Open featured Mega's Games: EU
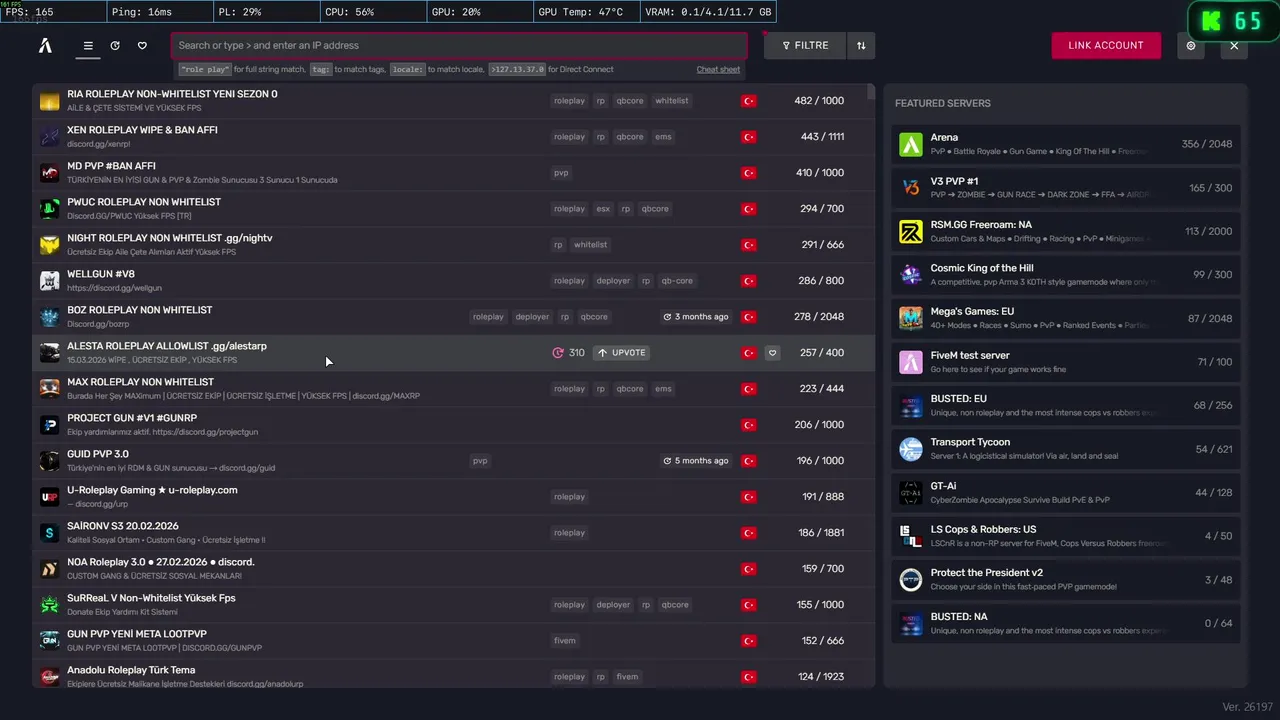The height and width of the screenshot is (720, 1280). 1066,318
